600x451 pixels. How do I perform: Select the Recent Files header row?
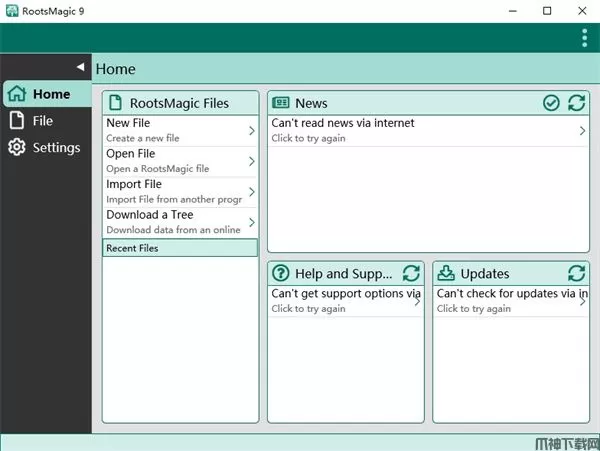(180, 248)
